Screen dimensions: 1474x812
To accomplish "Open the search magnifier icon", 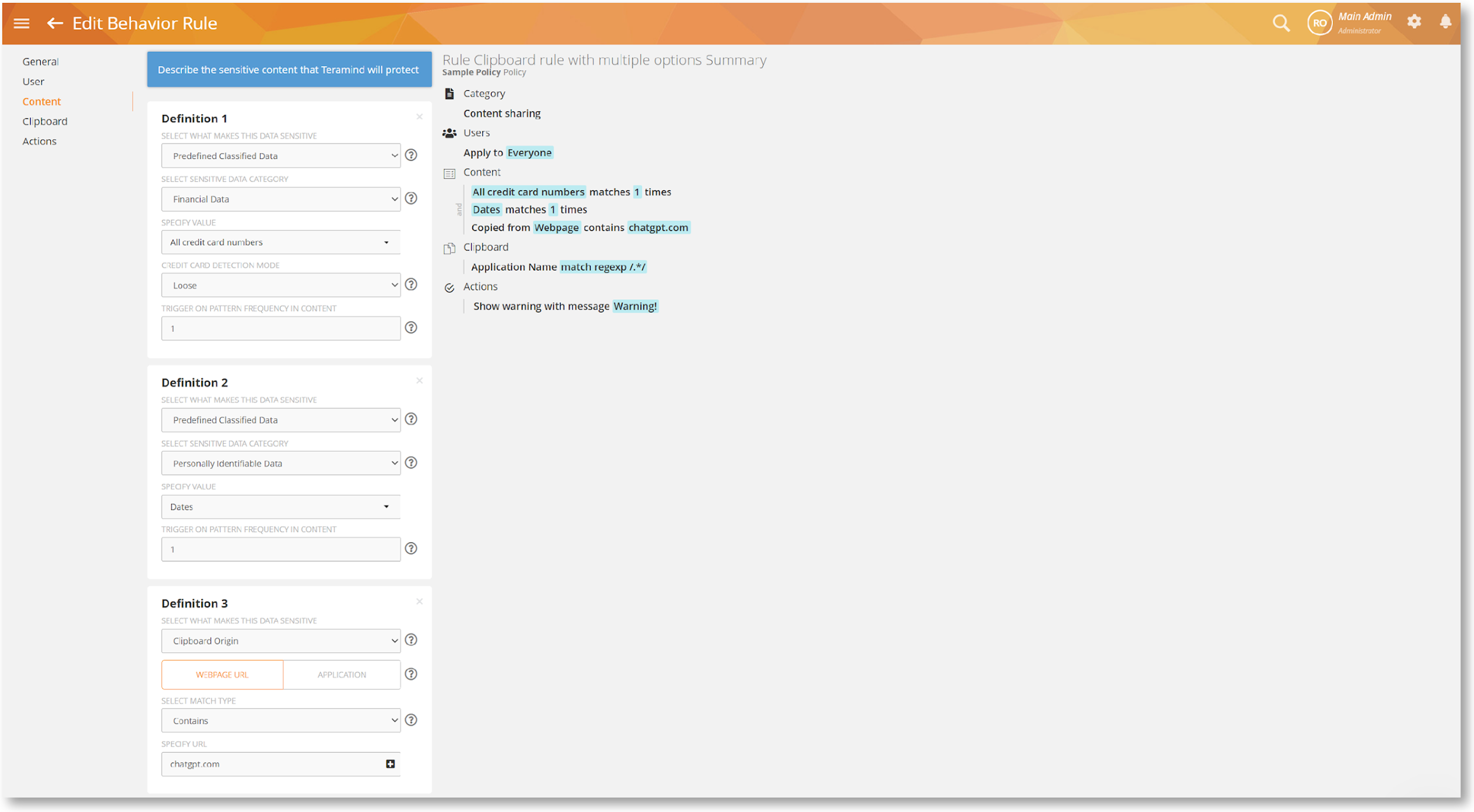I will 1280,23.
